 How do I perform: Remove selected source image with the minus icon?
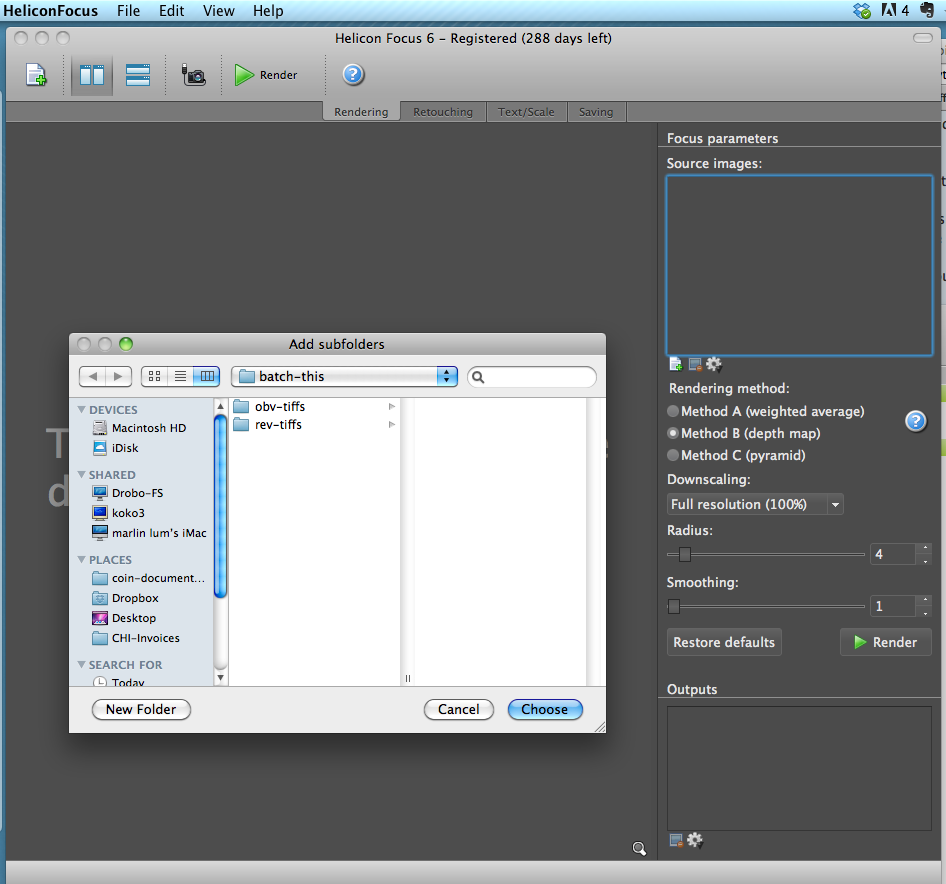coord(695,364)
